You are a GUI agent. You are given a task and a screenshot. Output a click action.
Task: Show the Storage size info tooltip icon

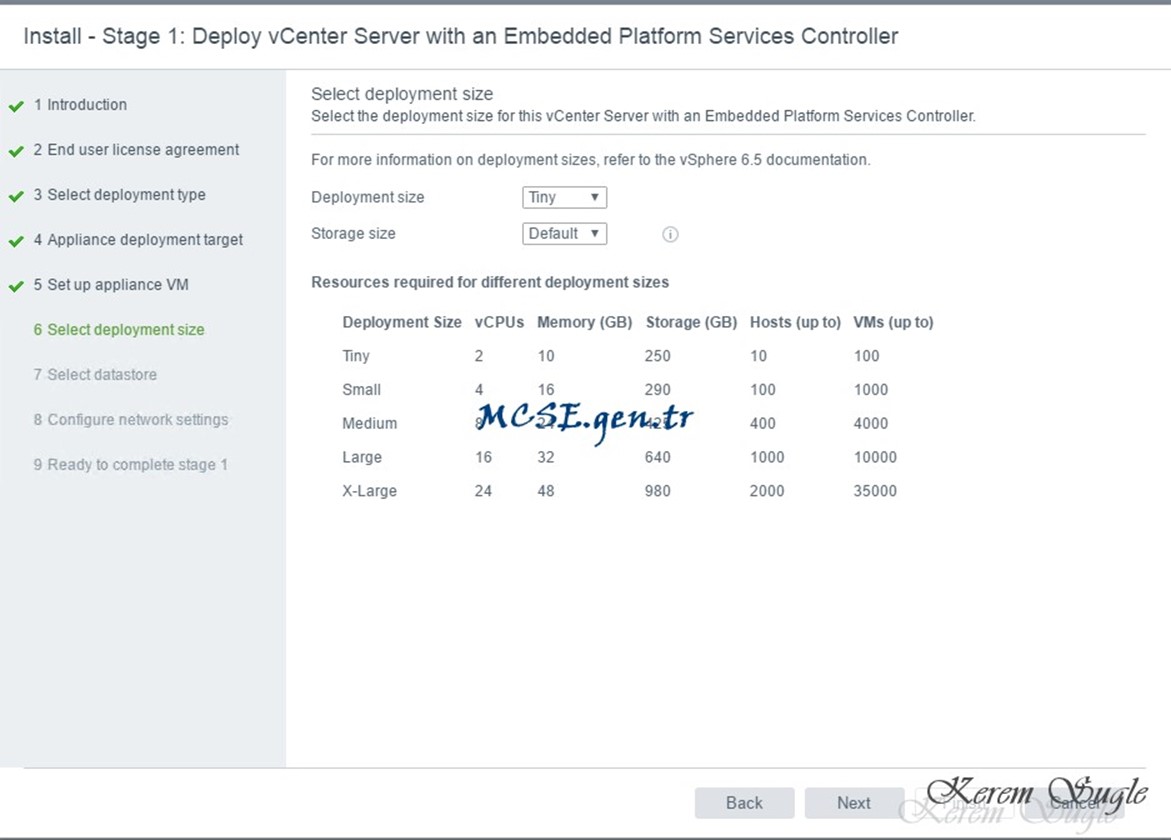670,234
